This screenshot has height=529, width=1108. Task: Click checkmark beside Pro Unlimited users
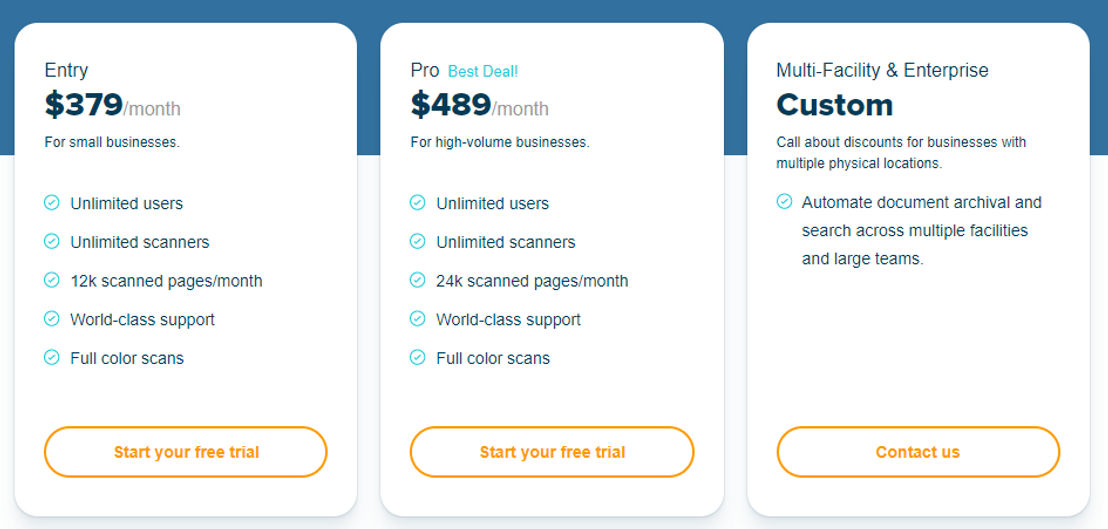tap(418, 203)
